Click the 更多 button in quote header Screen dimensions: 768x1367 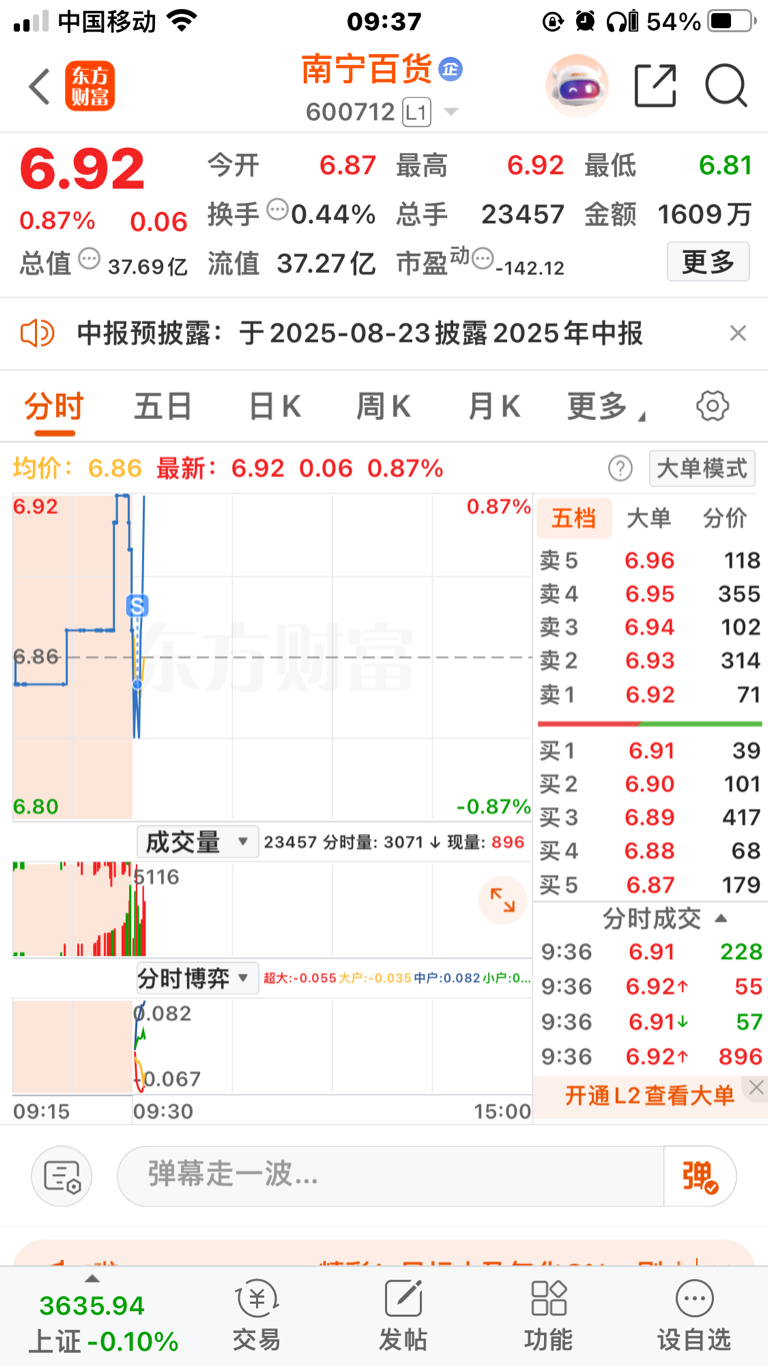[x=708, y=262]
